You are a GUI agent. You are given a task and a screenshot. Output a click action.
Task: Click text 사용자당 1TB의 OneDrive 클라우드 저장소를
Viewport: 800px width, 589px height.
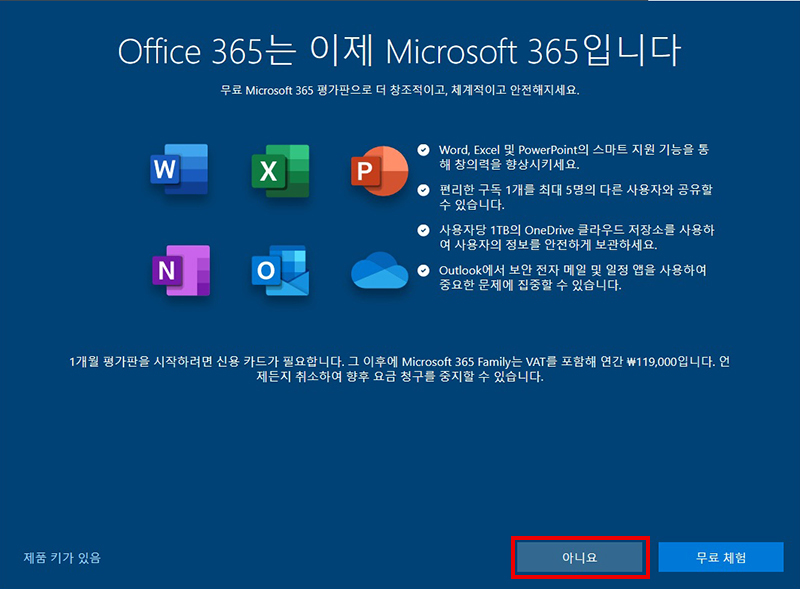[577, 237]
